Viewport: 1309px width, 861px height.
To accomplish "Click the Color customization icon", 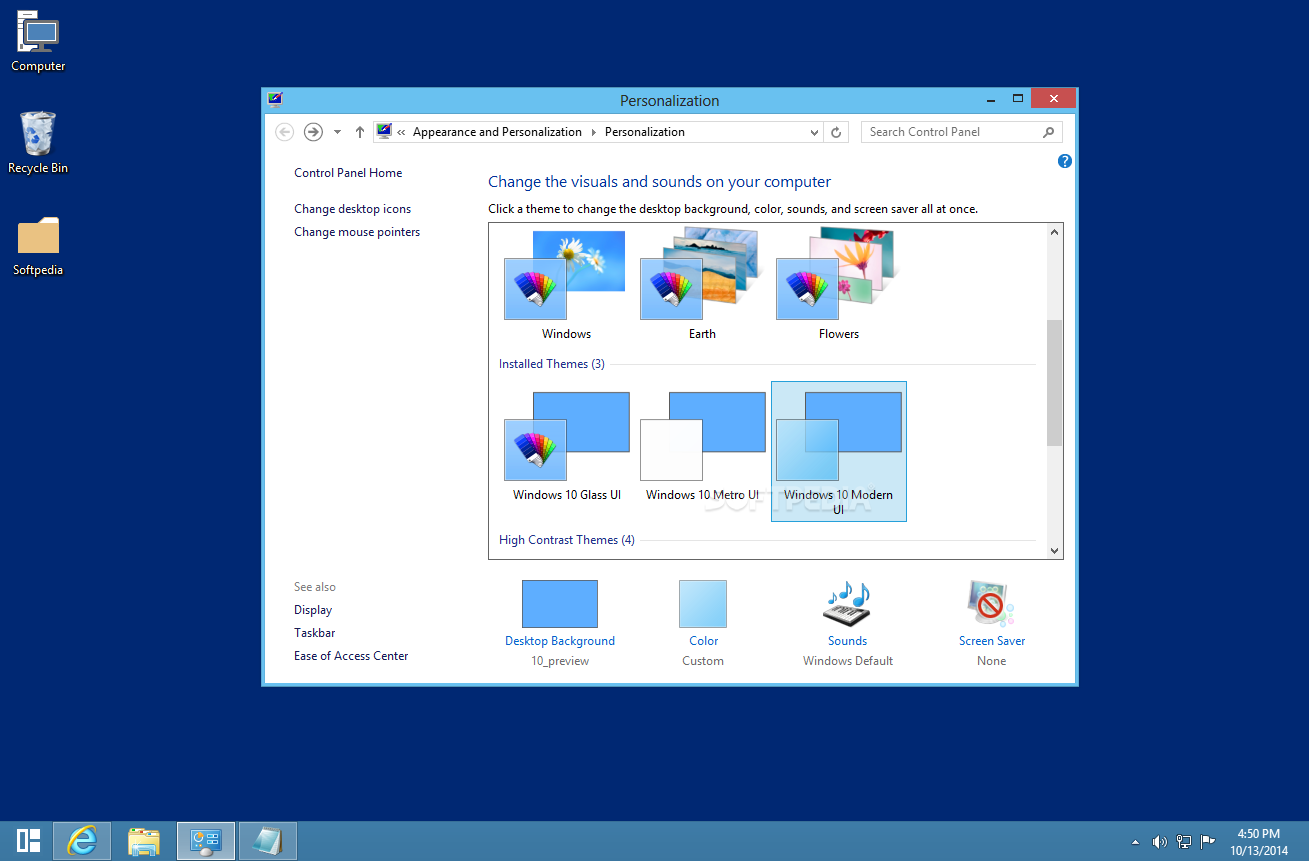I will coord(702,604).
